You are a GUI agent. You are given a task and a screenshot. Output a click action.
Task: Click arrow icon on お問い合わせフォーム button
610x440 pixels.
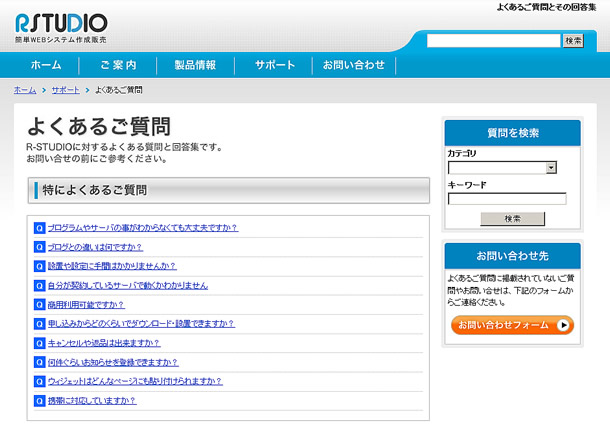(564, 325)
